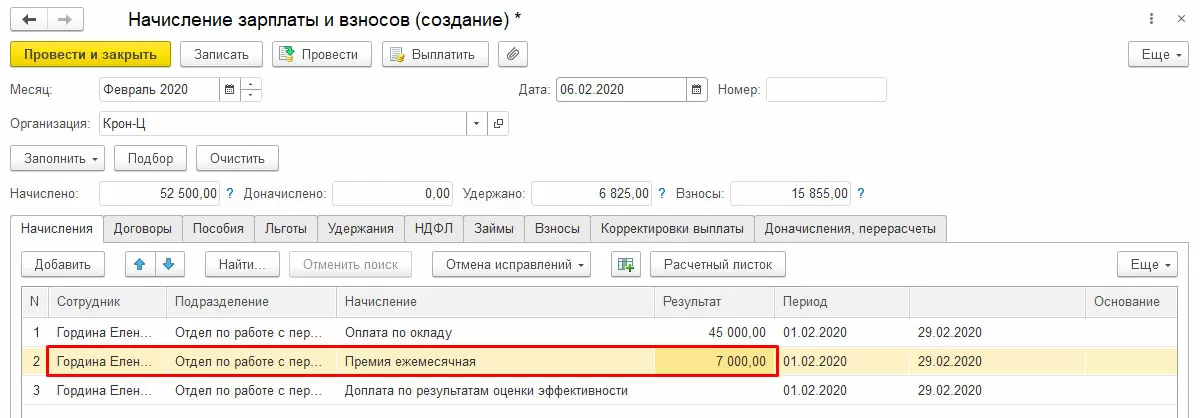
Task: Click the back navigation arrow
Action: tap(30, 19)
